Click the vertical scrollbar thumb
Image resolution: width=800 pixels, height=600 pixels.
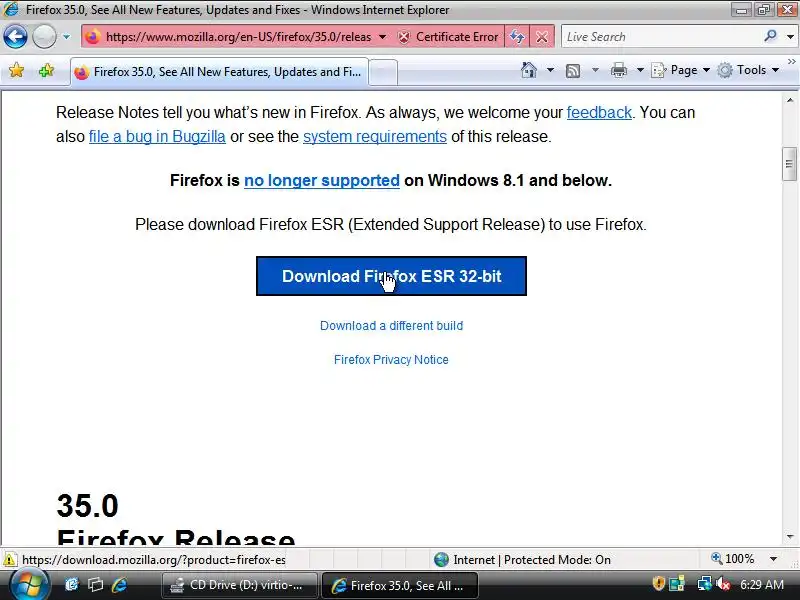tap(789, 164)
